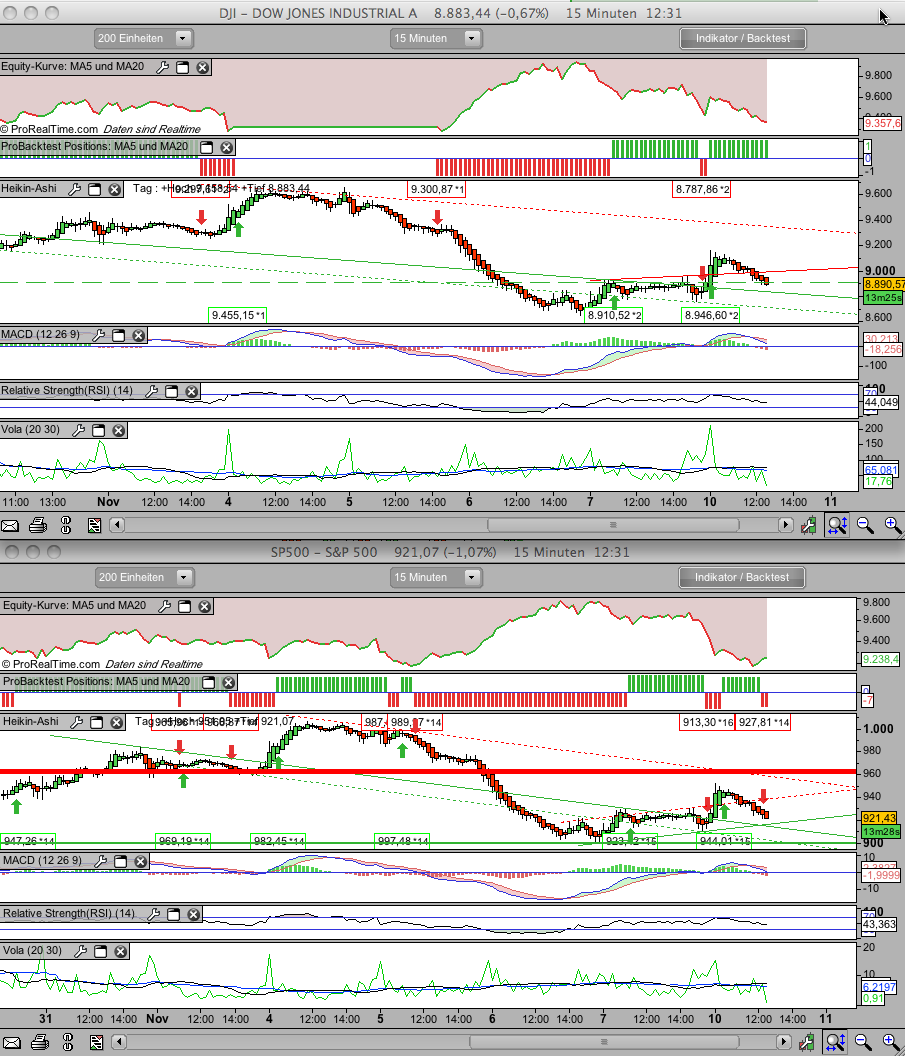Click window icon of DJI Vola panel
This screenshot has height=1056, width=905.
(98, 430)
